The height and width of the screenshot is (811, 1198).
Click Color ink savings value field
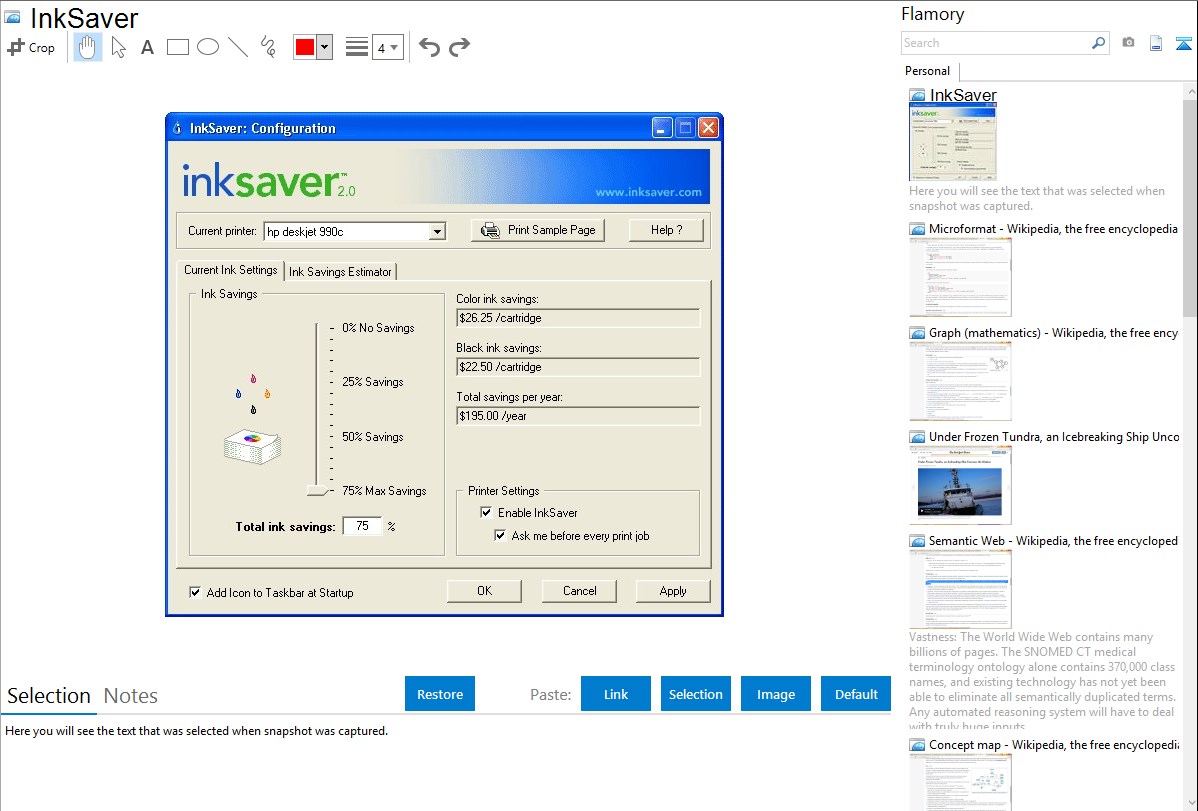pyautogui.click(x=578, y=318)
